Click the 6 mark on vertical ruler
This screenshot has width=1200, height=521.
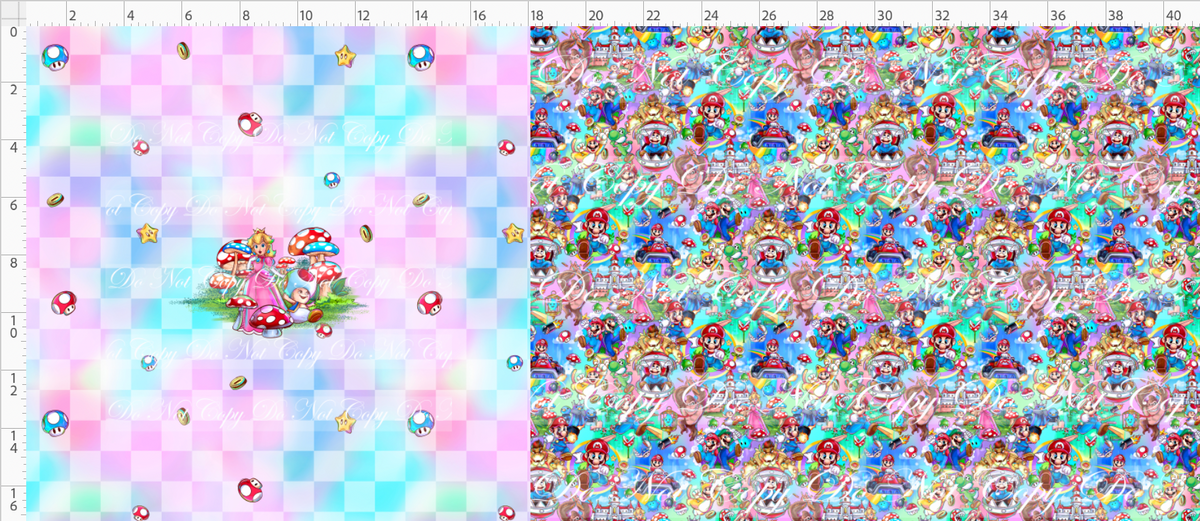pos(13,207)
